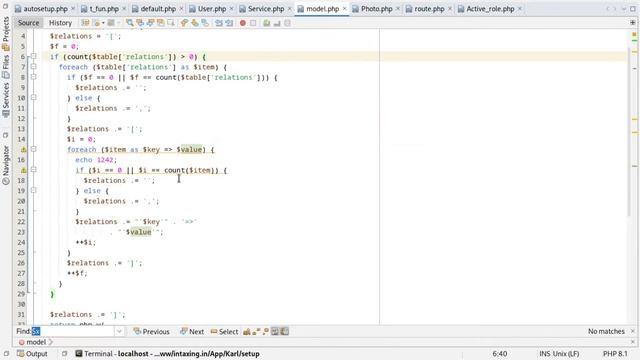
Task: Toggle Highlight Results in Find bar
Action: [x=275, y=331]
